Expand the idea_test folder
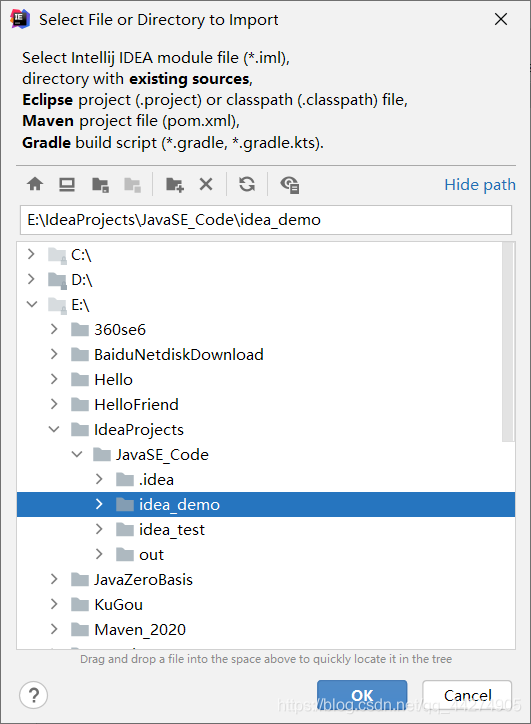The width and height of the screenshot is (531, 724). coord(99,529)
